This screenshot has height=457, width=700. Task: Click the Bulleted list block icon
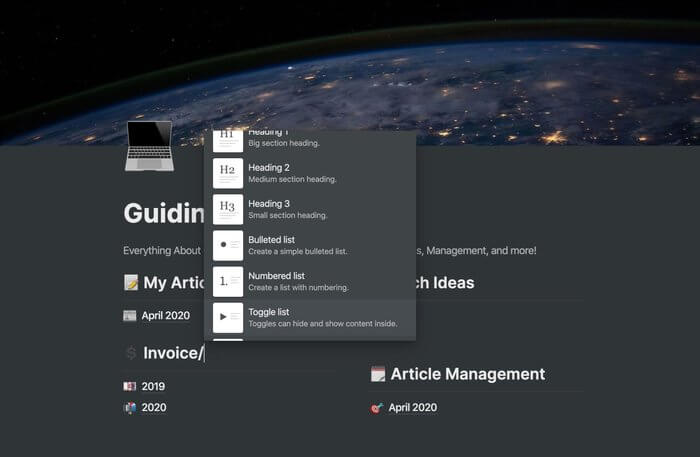click(228, 245)
